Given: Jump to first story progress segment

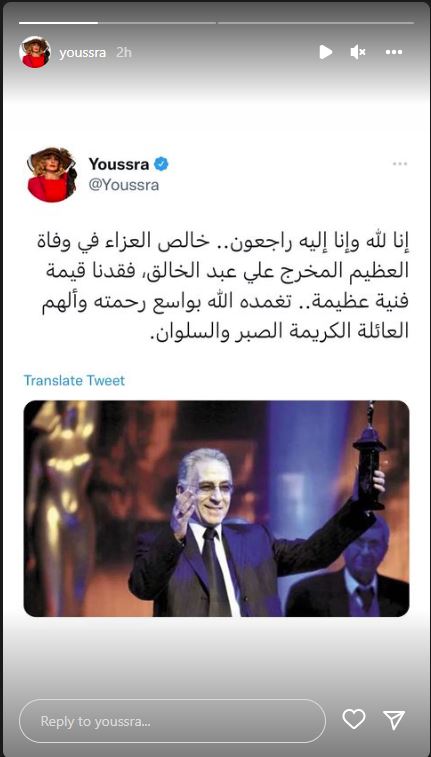Looking at the screenshot, I should [x=58, y=23].
